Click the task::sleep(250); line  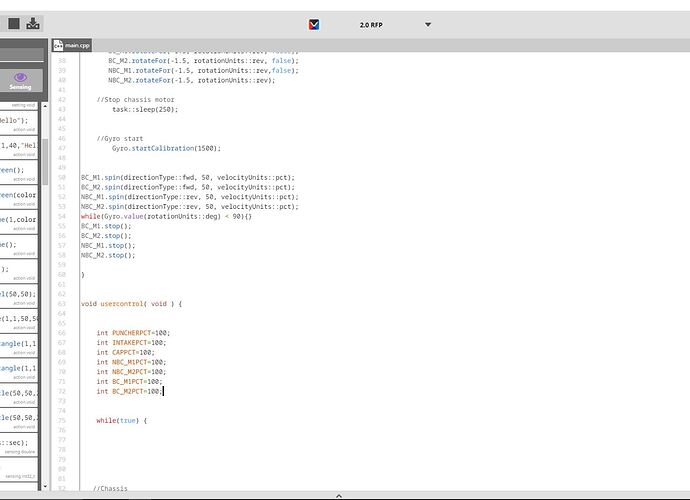click(145, 109)
